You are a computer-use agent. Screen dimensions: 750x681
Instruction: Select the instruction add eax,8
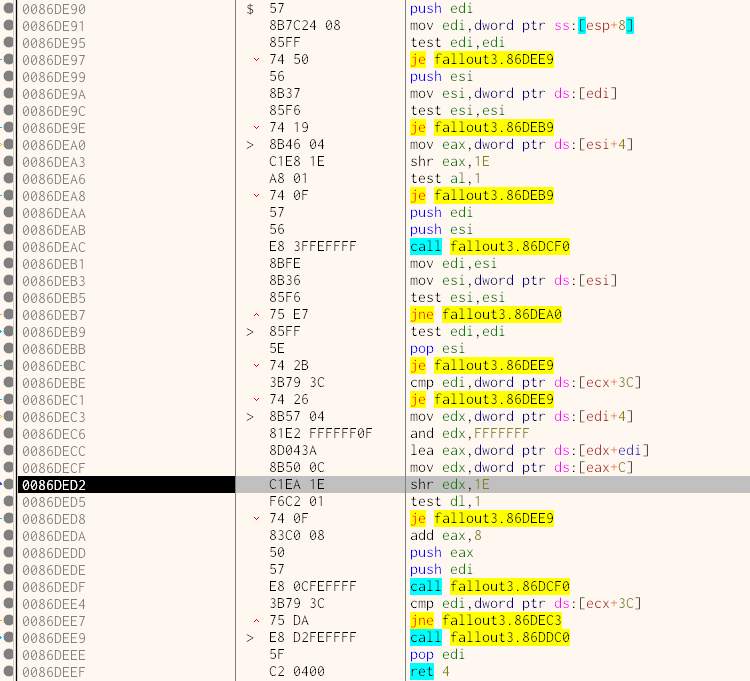[445, 536]
